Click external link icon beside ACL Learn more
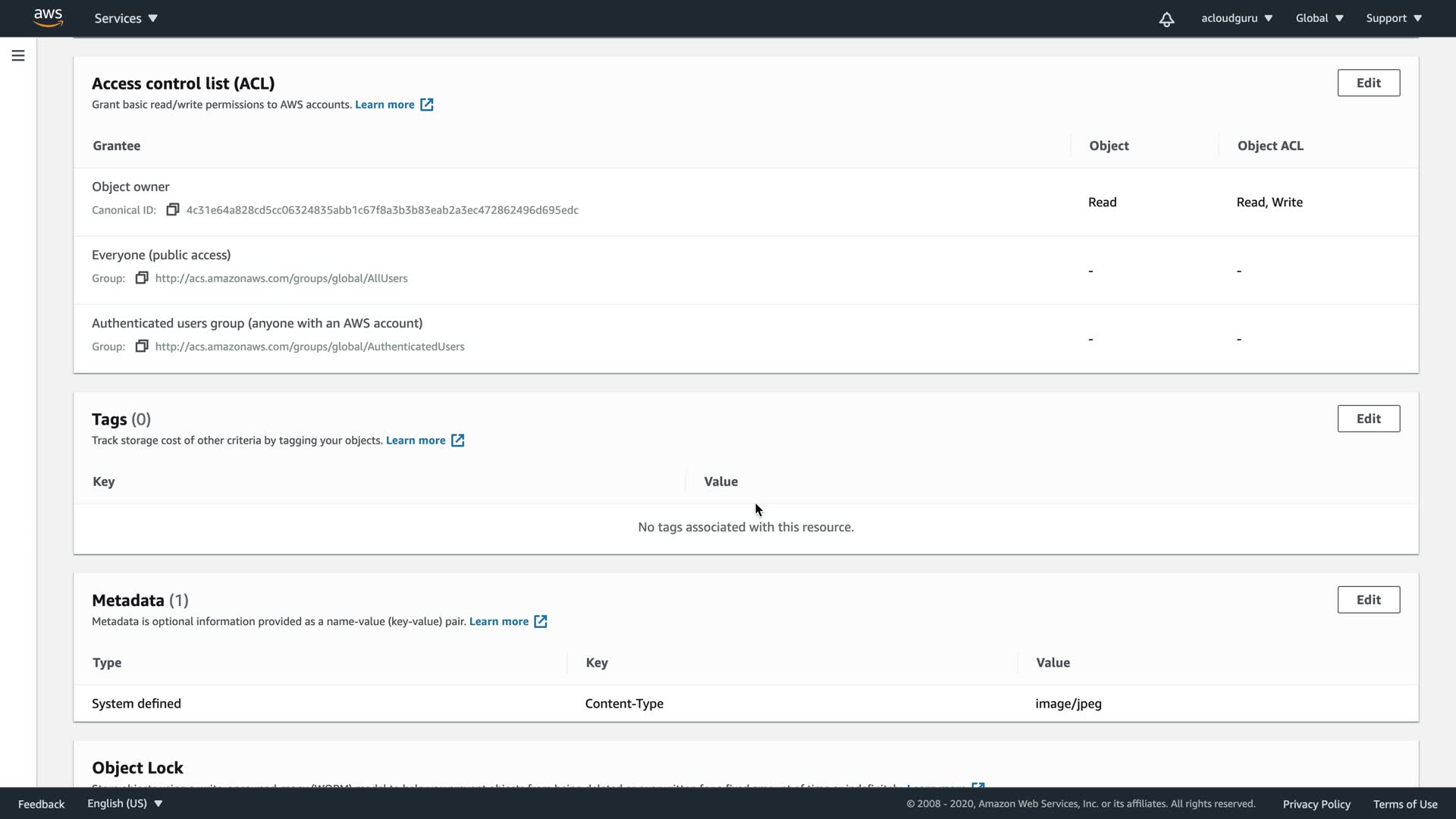 point(427,105)
